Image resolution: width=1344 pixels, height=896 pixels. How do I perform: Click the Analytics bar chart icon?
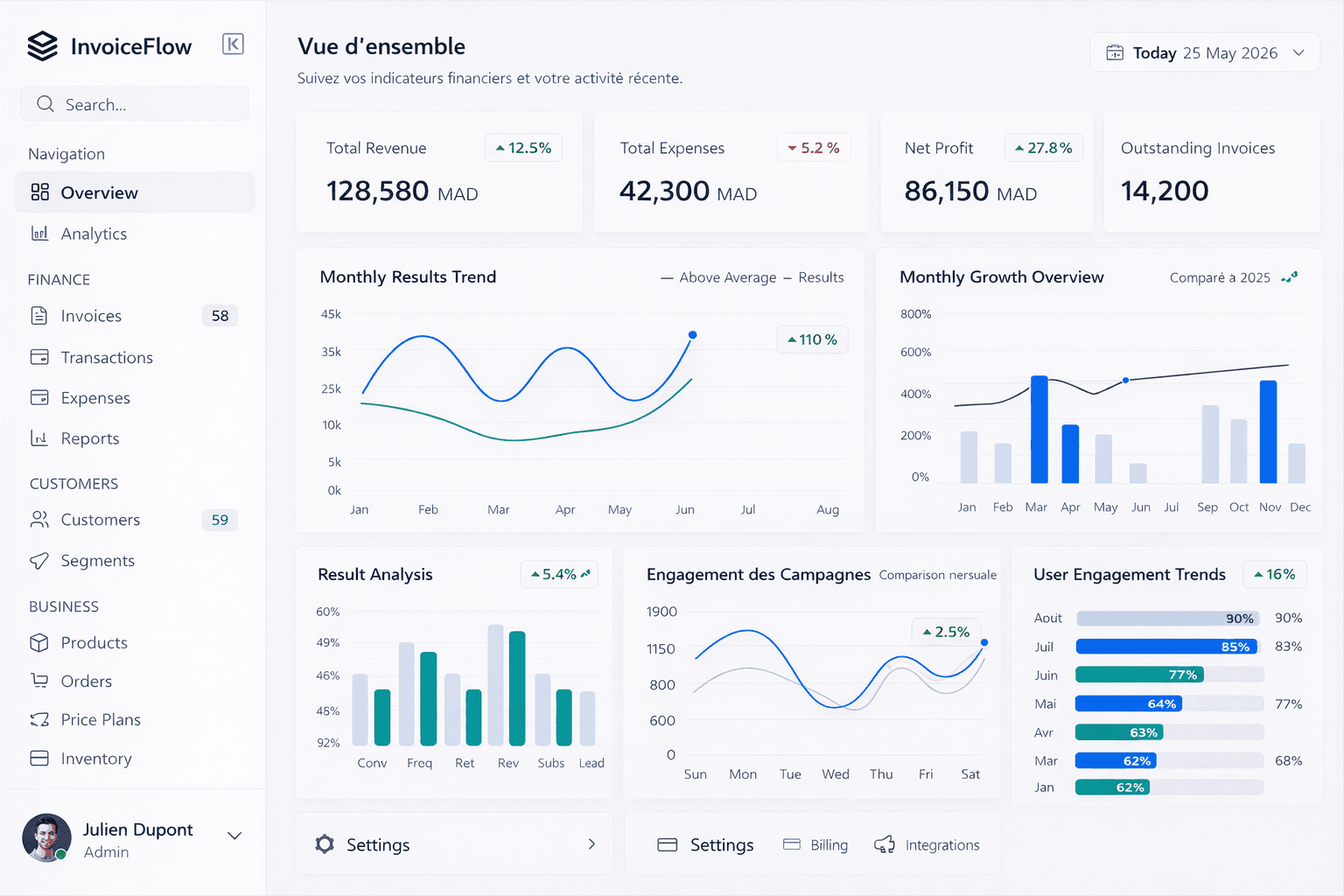click(40, 234)
